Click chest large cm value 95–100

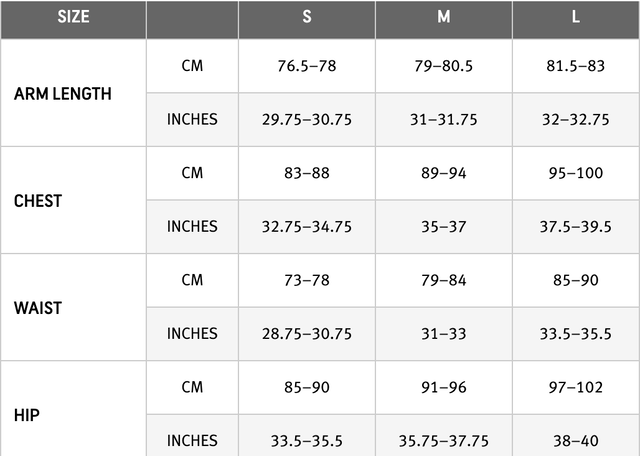tap(576, 173)
